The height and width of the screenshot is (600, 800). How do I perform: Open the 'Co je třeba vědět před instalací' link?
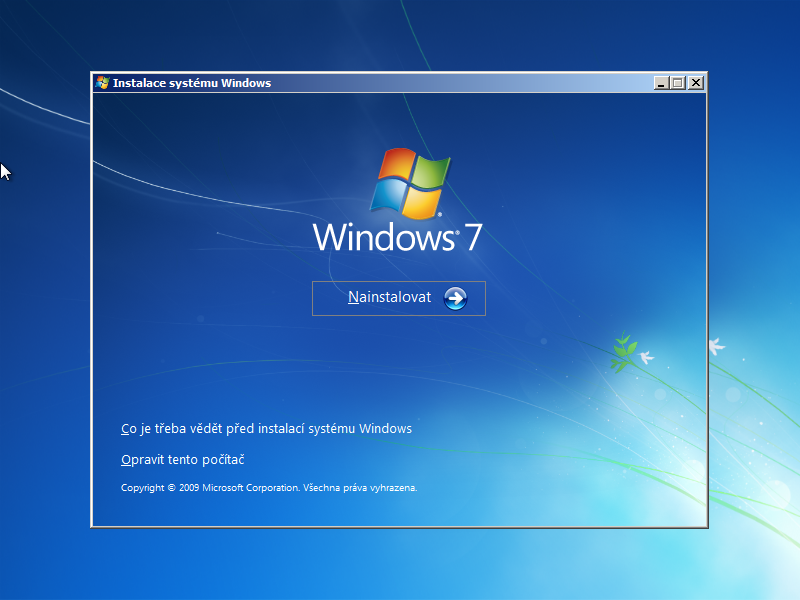tap(265, 428)
